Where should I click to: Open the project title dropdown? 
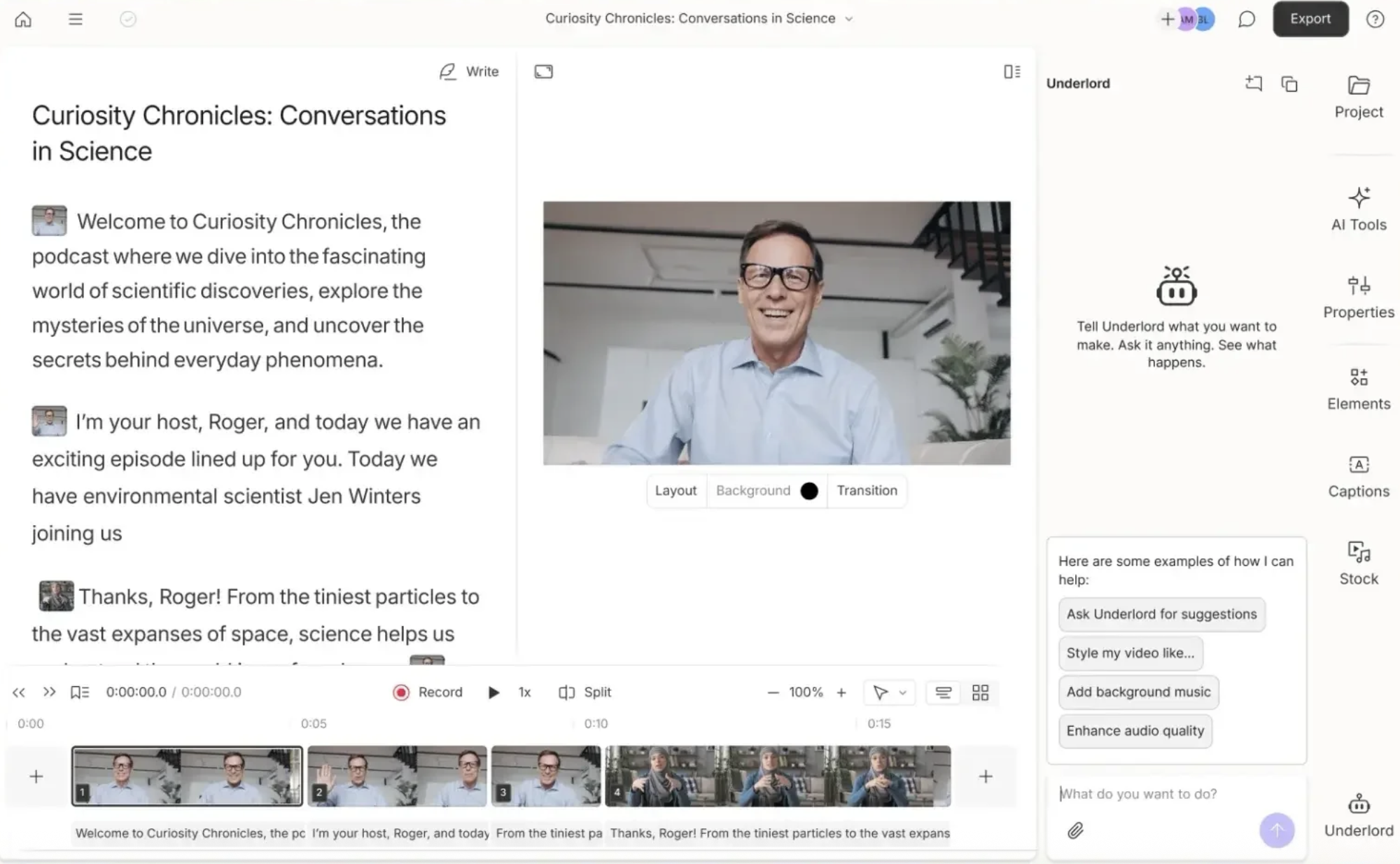848,19
